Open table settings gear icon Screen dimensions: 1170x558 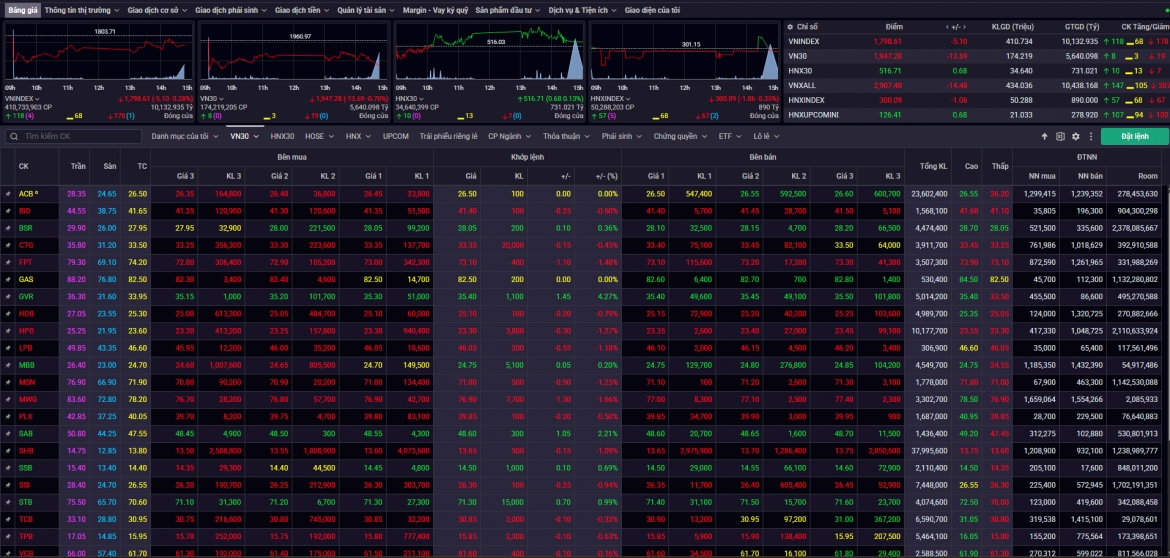coord(1075,137)
